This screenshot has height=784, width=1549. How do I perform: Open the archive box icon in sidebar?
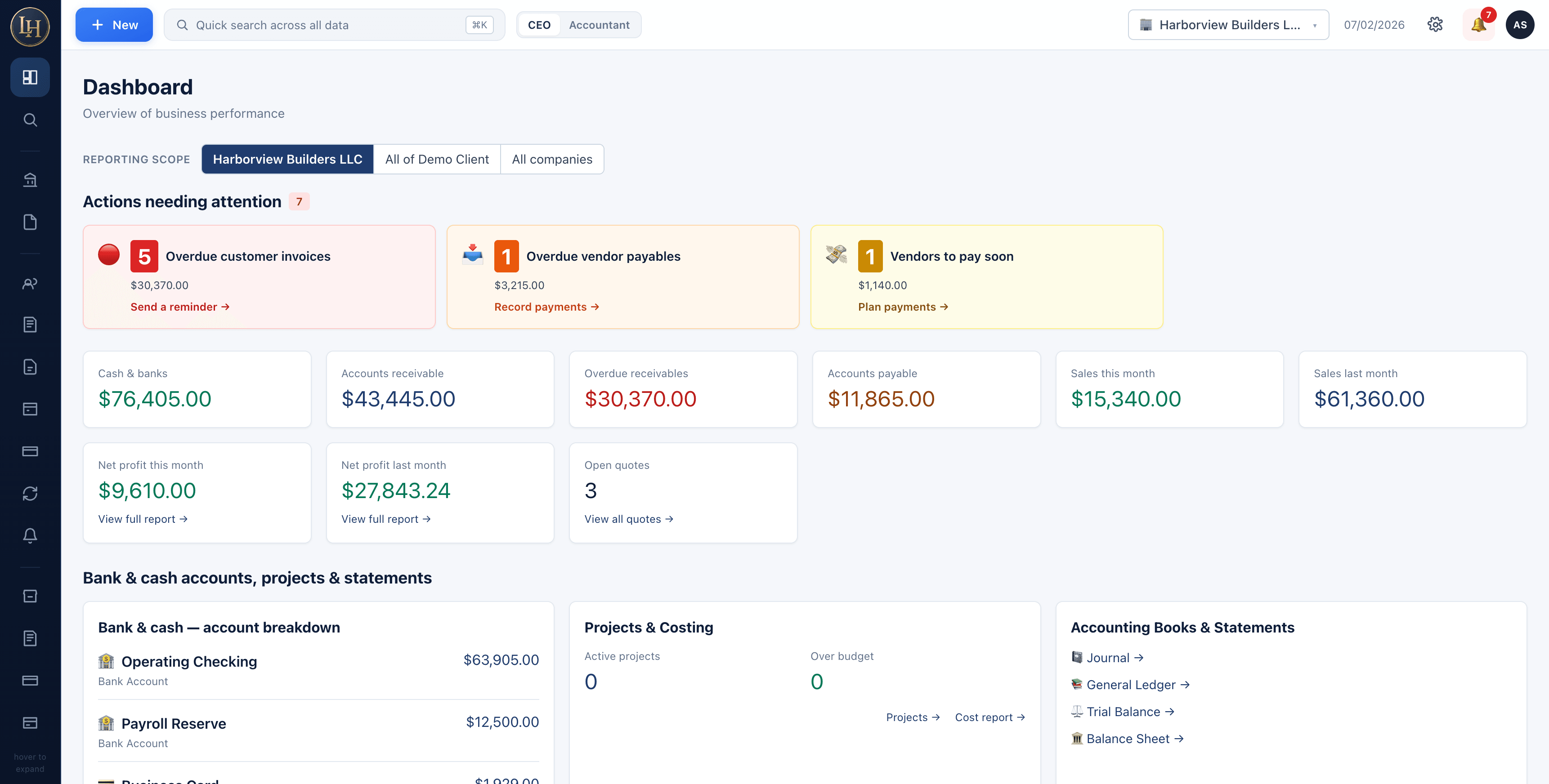click(x=30, y=596)
